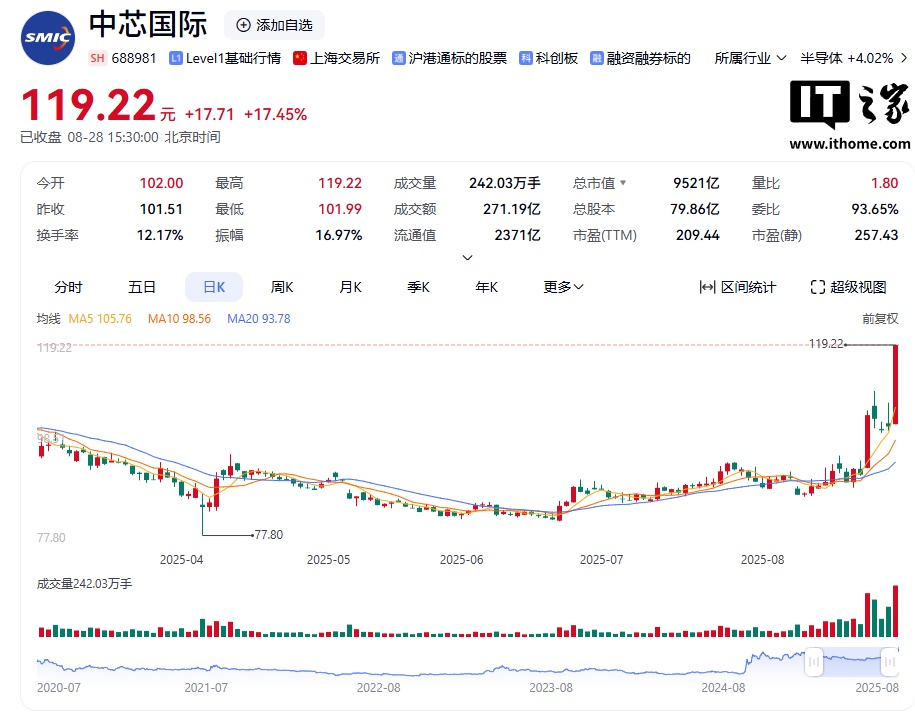Click the 融资融券标的 badge icon
Viewport: 915px width, 721px height.
point(597,58)
